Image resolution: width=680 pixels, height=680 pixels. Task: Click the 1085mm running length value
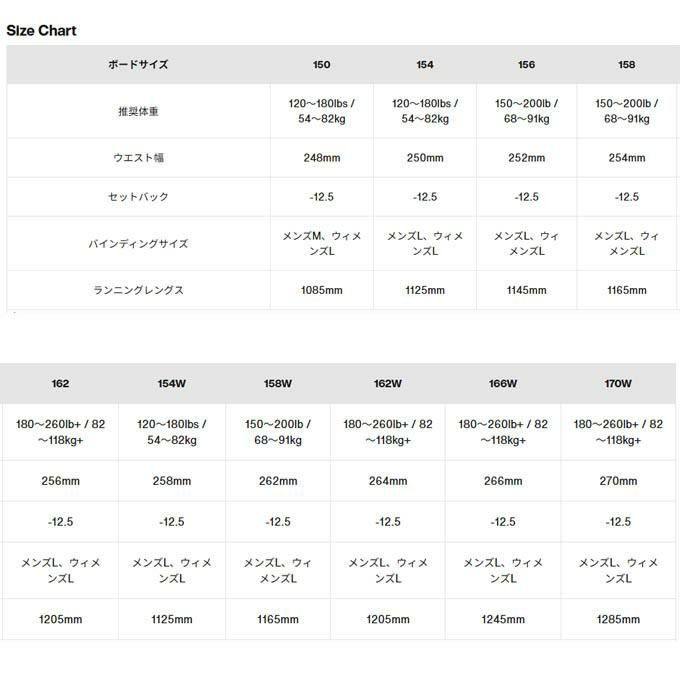coord(322,291)
